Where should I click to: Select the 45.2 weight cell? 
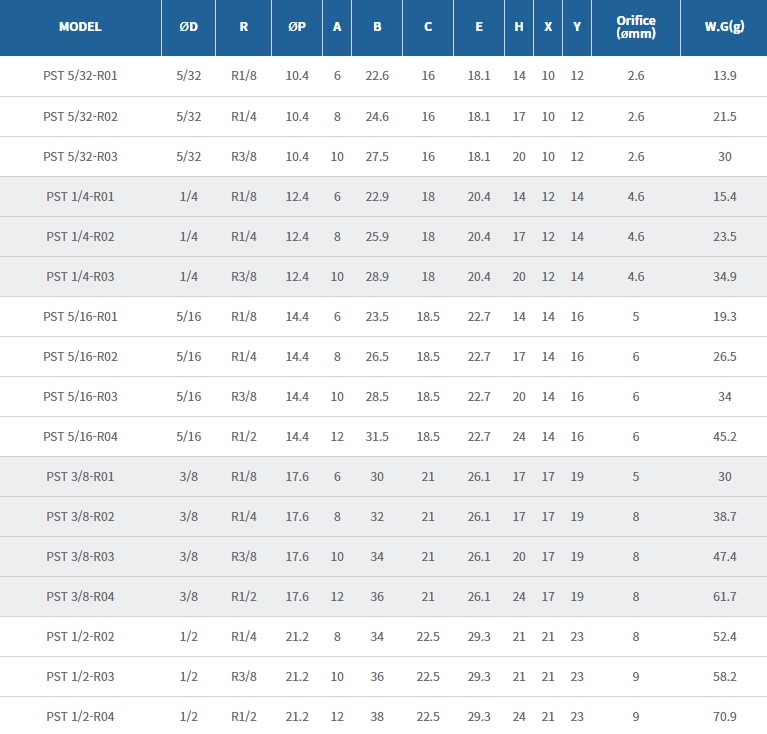pos(724,436)
